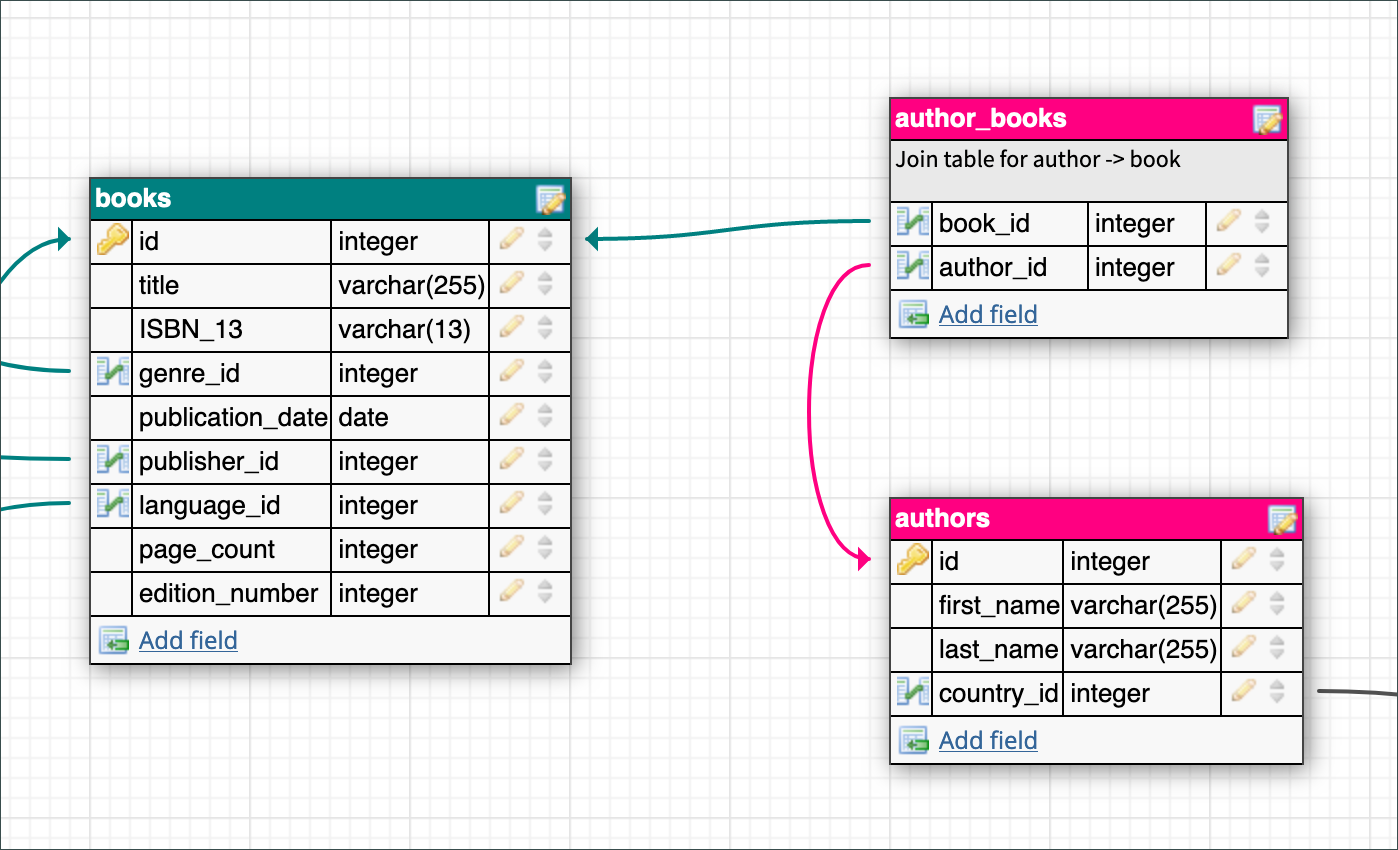Click the foreign key icon beside country_id
Screen dimensions: 1398x850
[913, 693]
